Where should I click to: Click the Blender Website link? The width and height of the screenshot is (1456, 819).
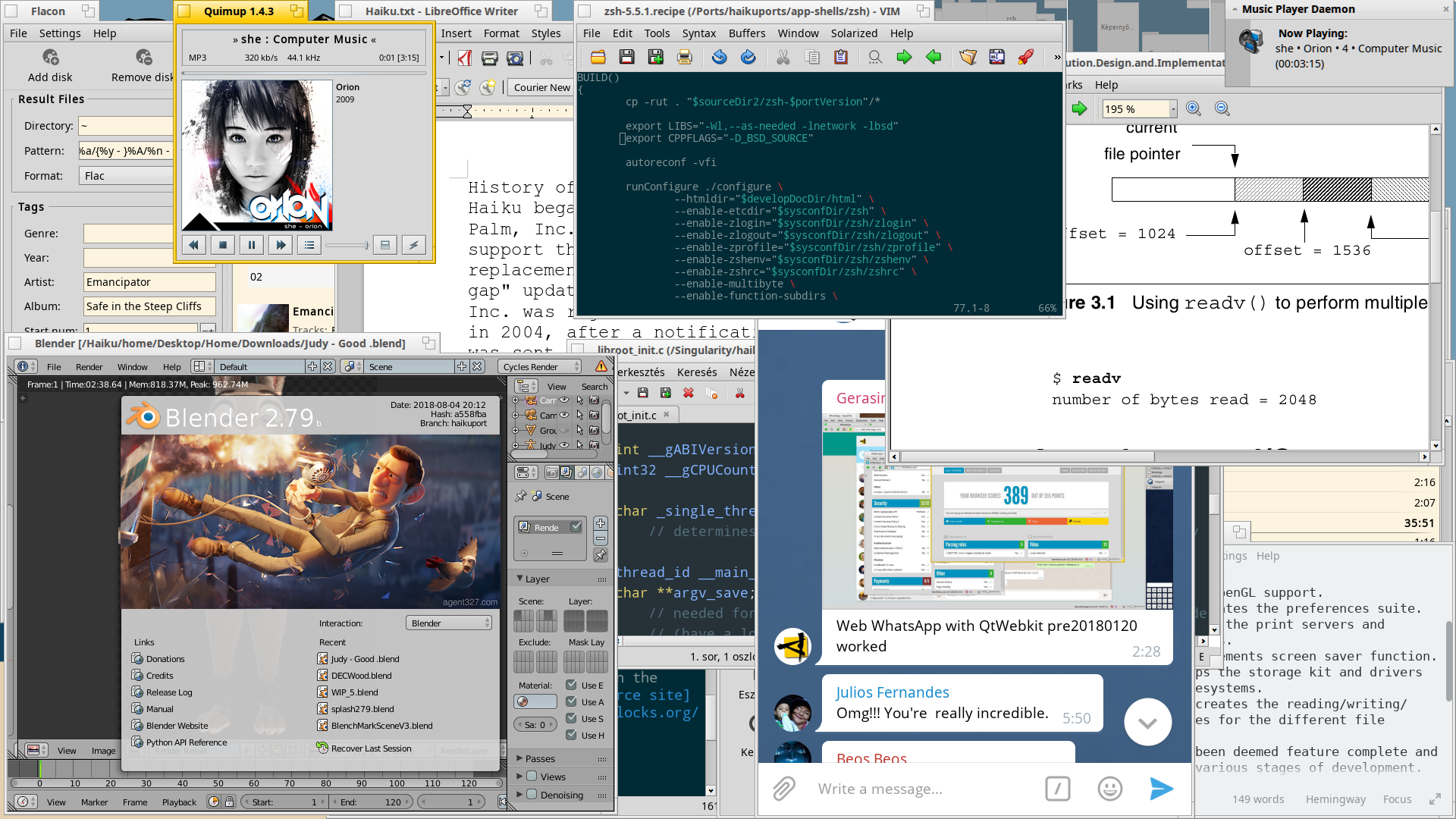pyautogui.click(x=176, y=725)
